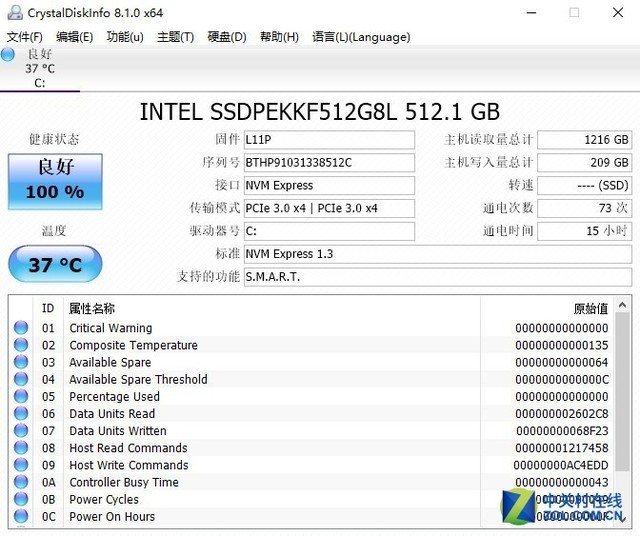Select the Data Units Written attribute name

click(x=118, y=431)
